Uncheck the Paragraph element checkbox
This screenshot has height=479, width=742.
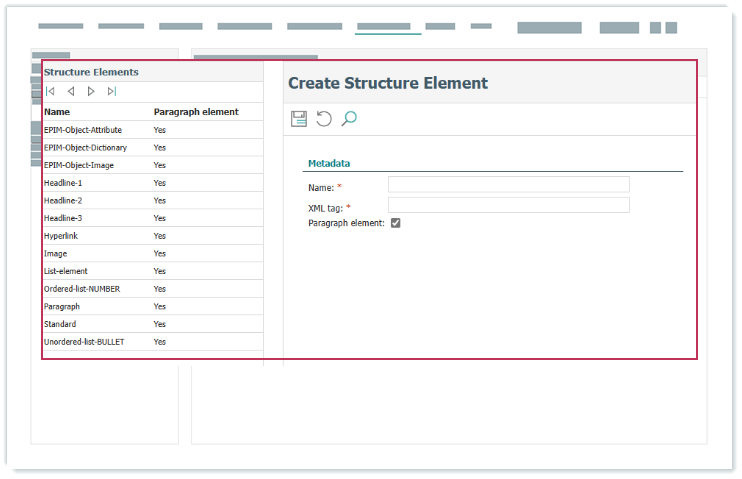395,223
